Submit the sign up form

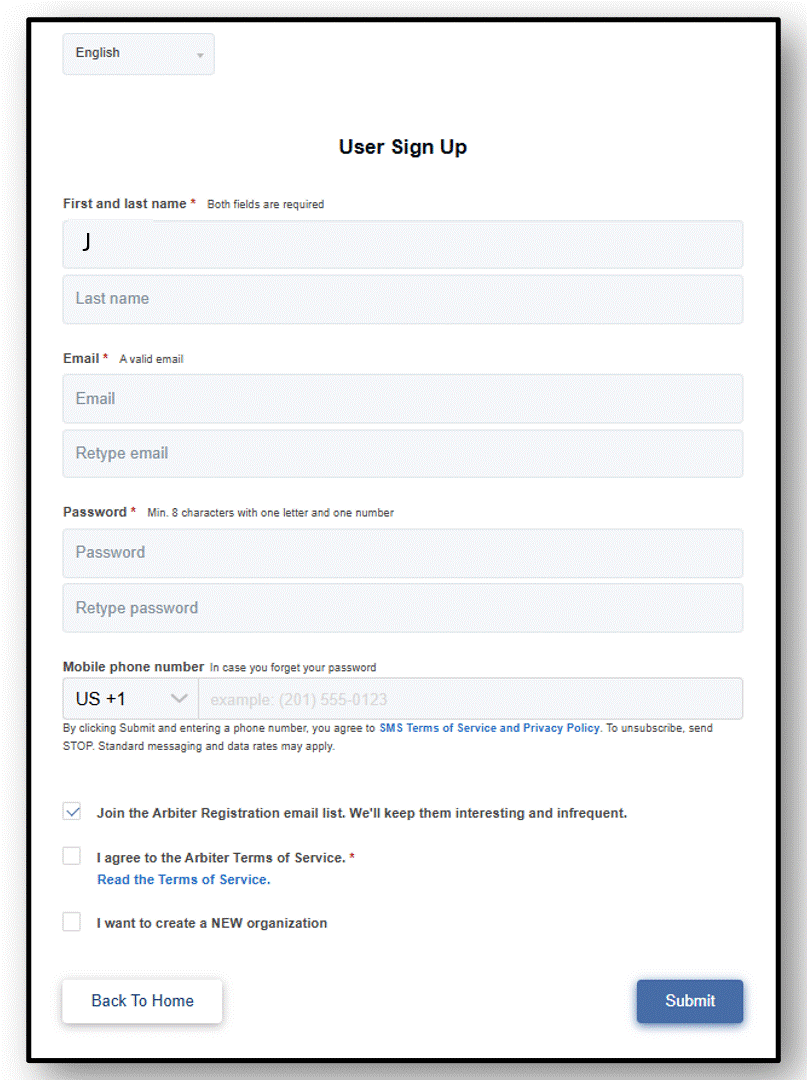tap(690, 1001)
